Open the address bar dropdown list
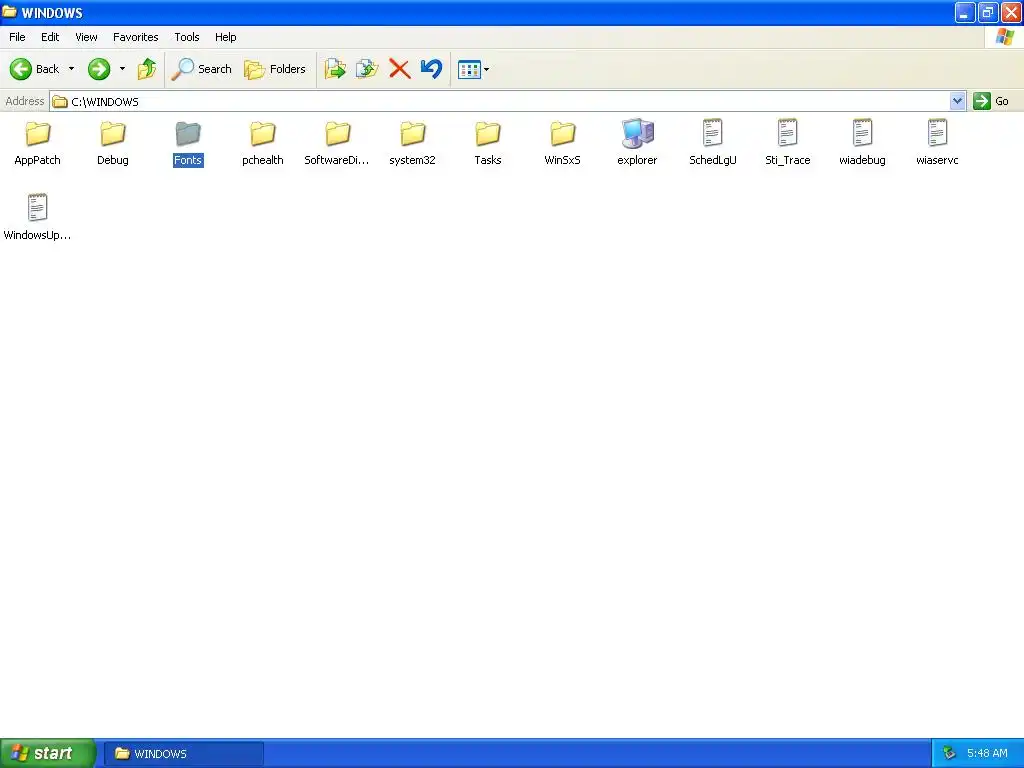Screen dimensions: 1024x768 957,101
